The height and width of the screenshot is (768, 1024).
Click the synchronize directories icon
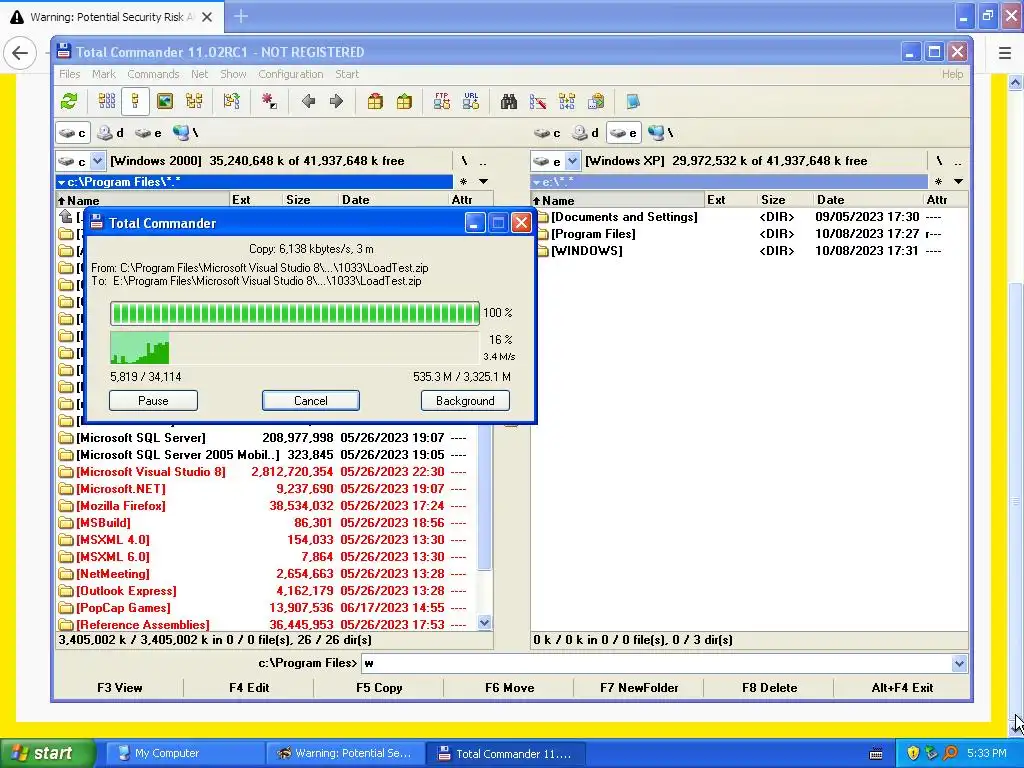coord(567,101)
